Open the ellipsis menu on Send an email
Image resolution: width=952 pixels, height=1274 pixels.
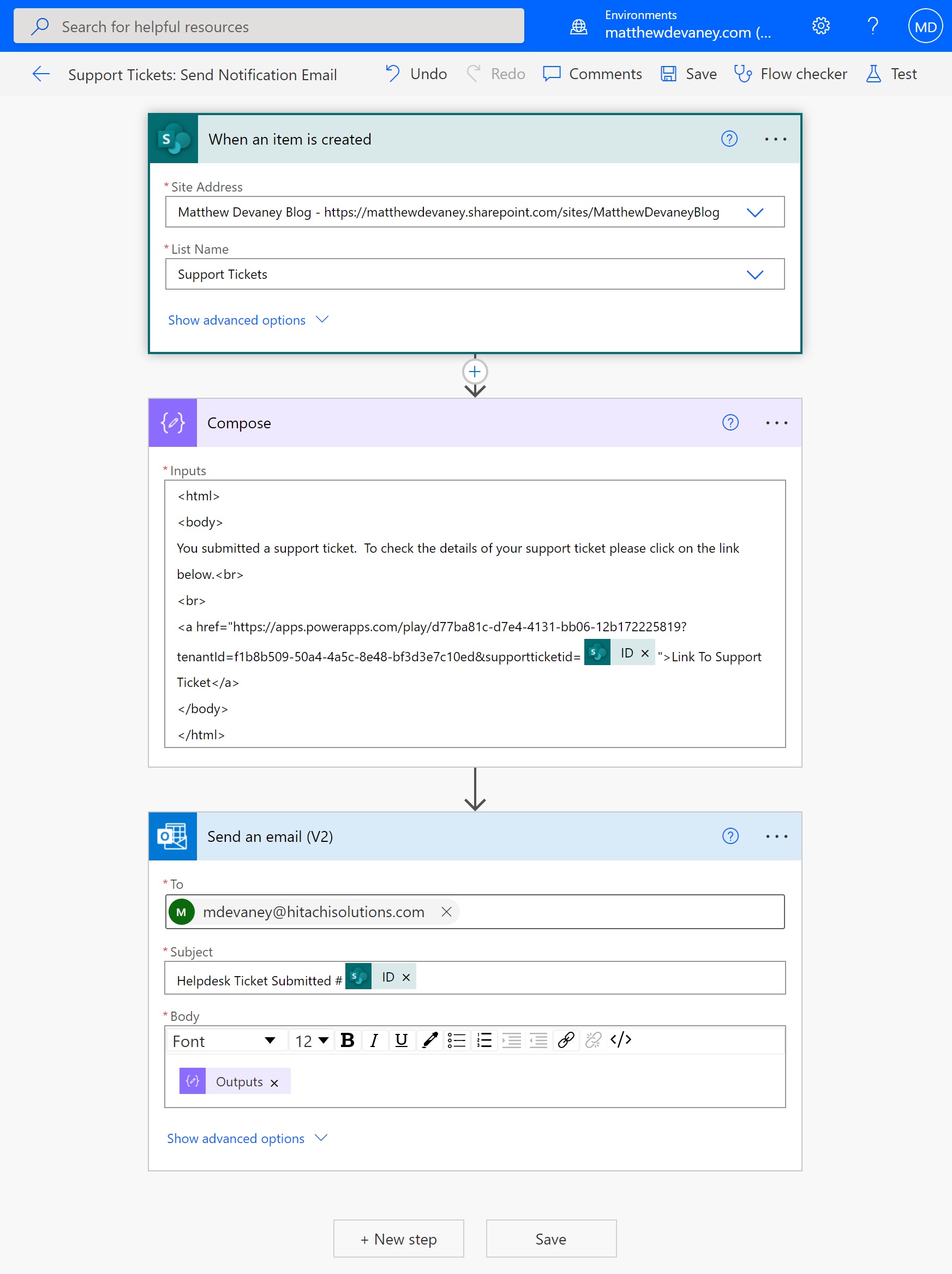[777, 836]
